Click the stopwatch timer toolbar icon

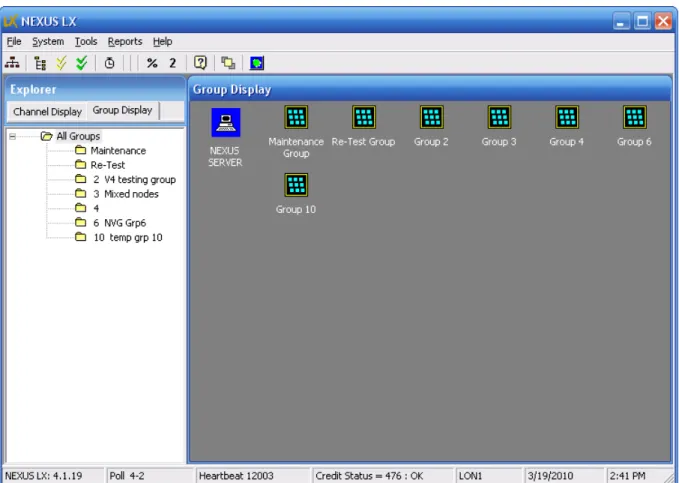click(110, 63)
